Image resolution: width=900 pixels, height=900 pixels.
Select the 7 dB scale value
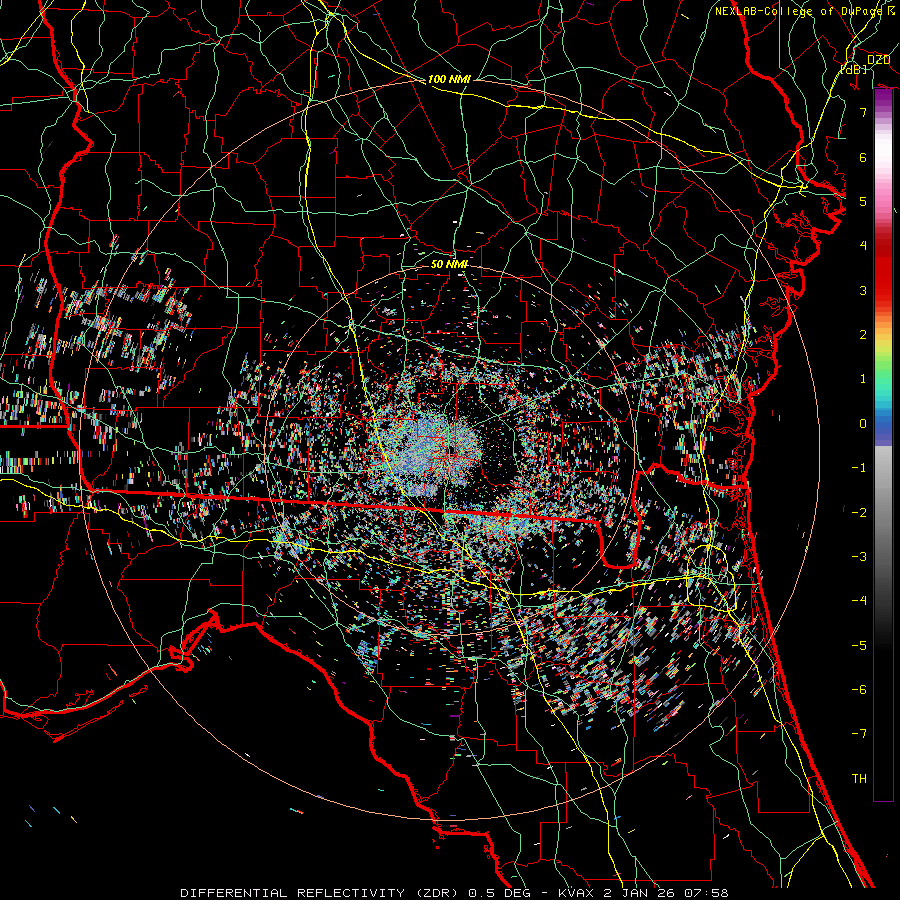click(863, 112)
